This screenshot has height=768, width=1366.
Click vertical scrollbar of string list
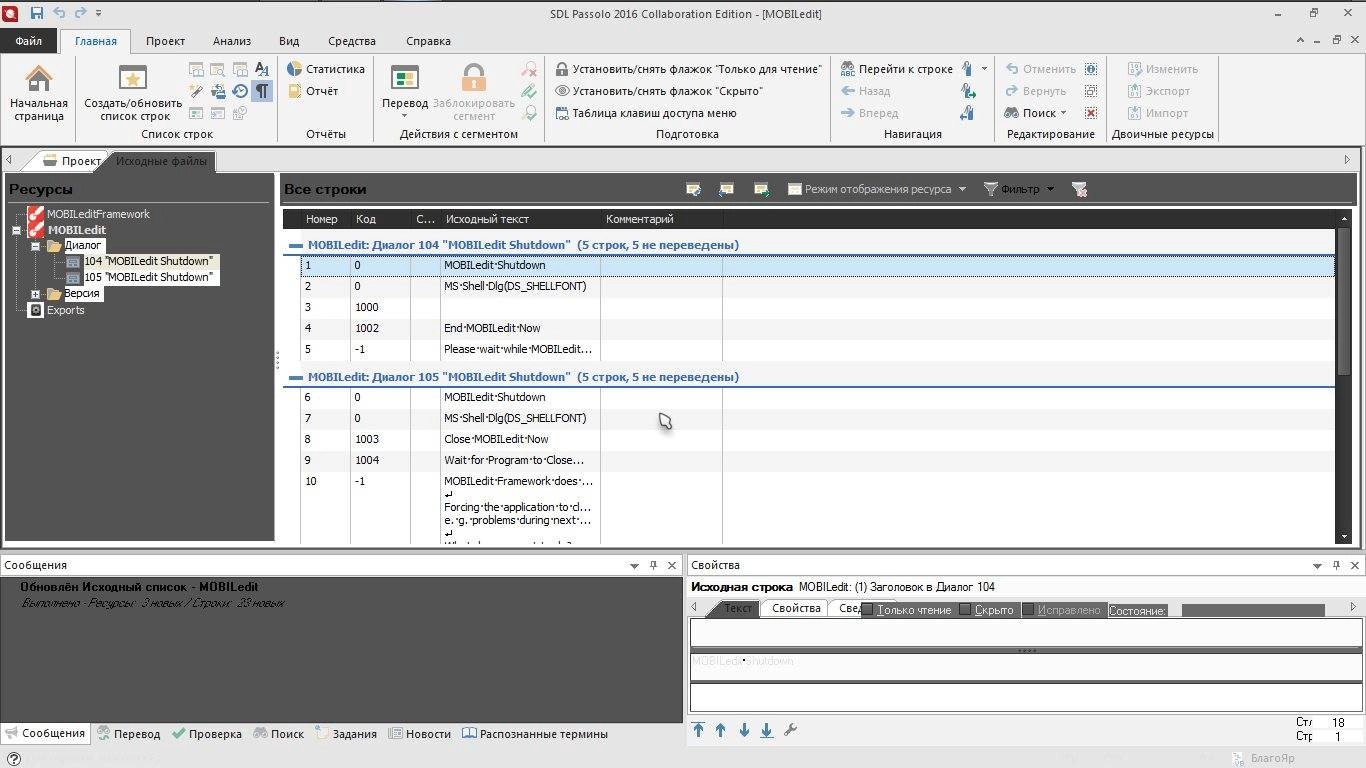click(x=1345, y=301)
